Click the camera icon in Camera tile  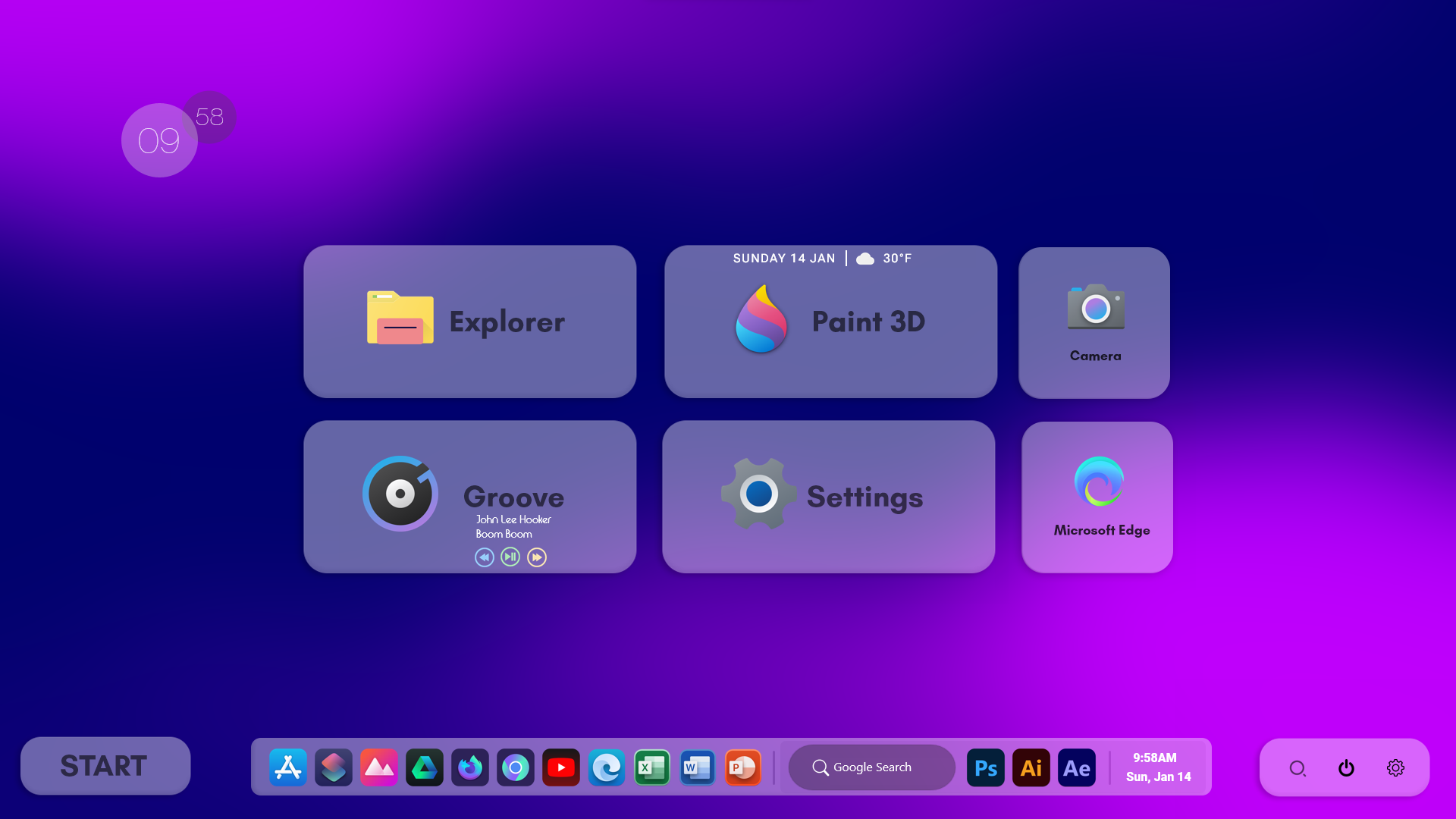tap(1096, 307)
